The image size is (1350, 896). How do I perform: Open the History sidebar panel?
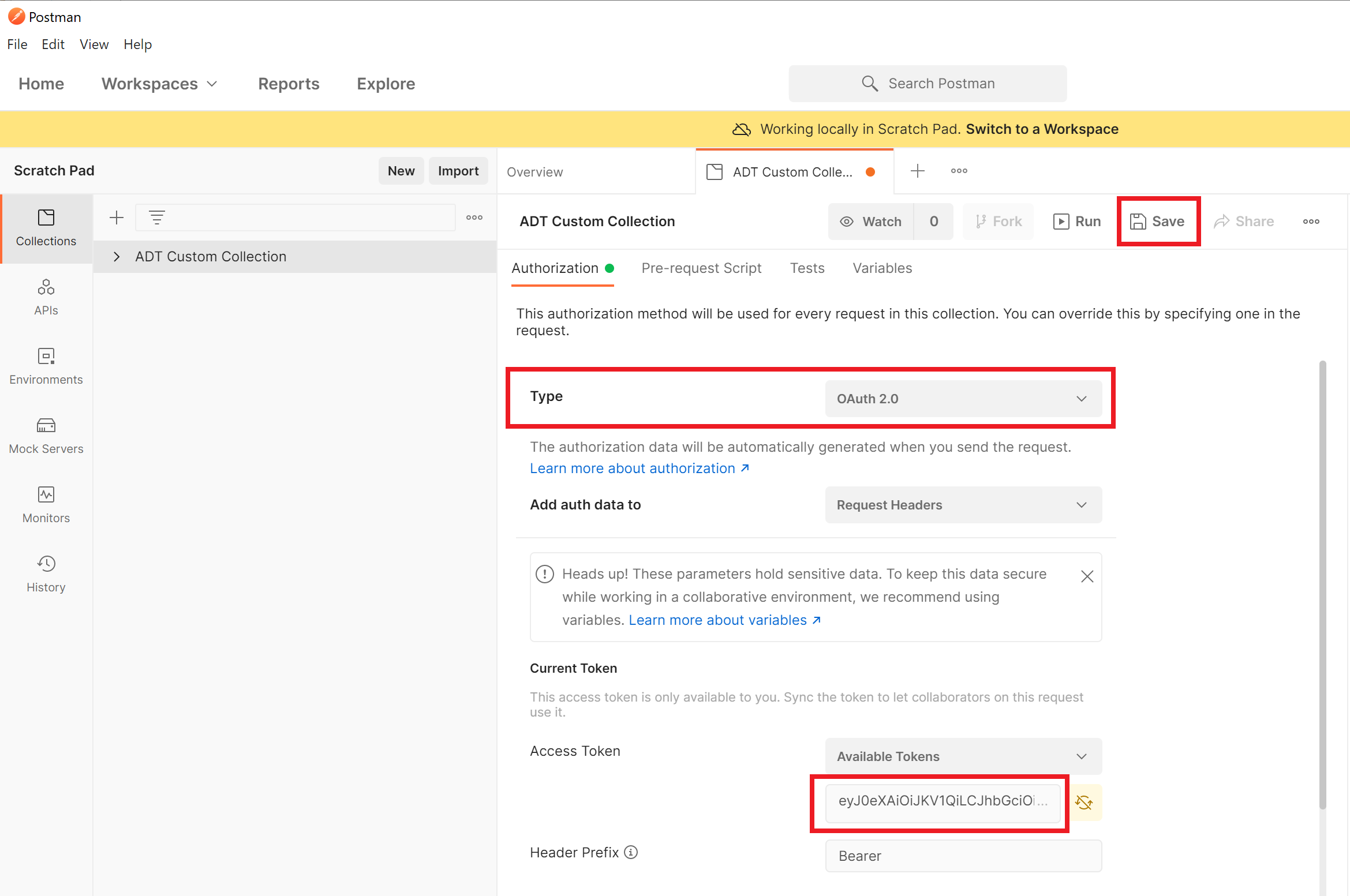click(46, 575)
